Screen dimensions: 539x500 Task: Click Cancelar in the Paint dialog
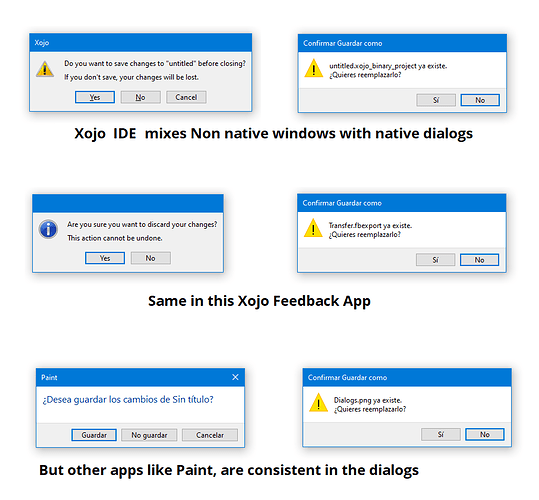(210, 435)
